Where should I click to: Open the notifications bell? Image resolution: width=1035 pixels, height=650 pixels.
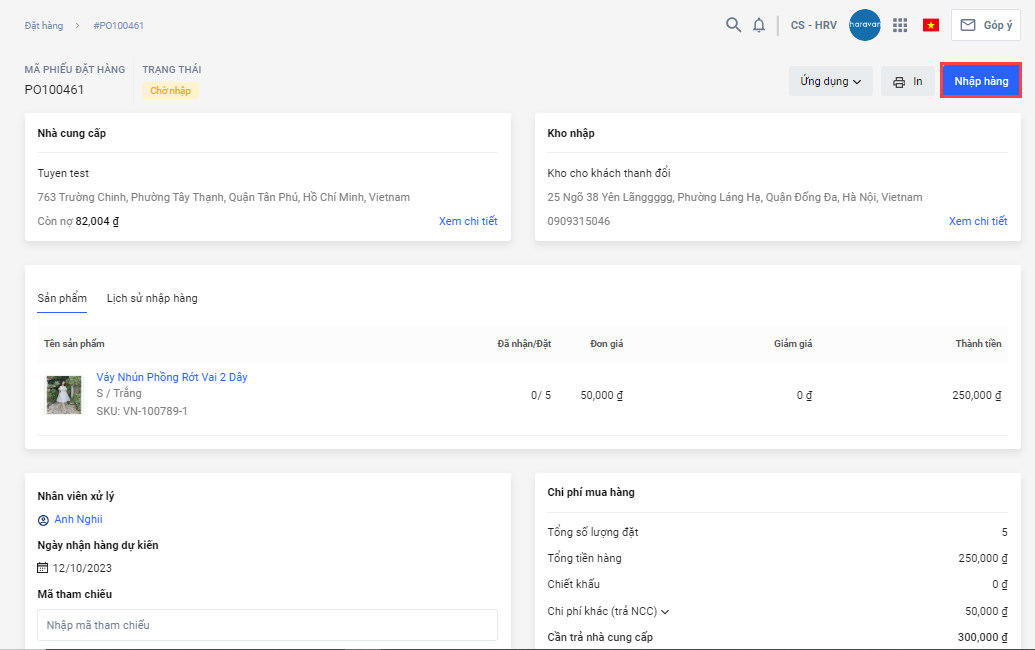click(759, 25)
